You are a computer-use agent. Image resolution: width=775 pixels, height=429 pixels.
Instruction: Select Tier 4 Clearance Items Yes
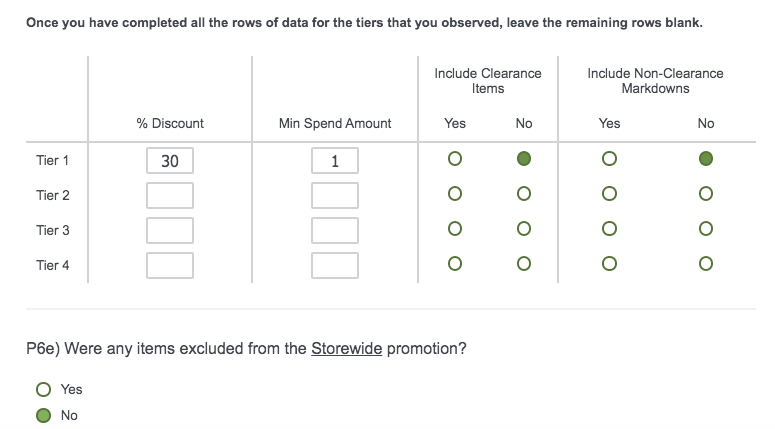click(455, 264)
